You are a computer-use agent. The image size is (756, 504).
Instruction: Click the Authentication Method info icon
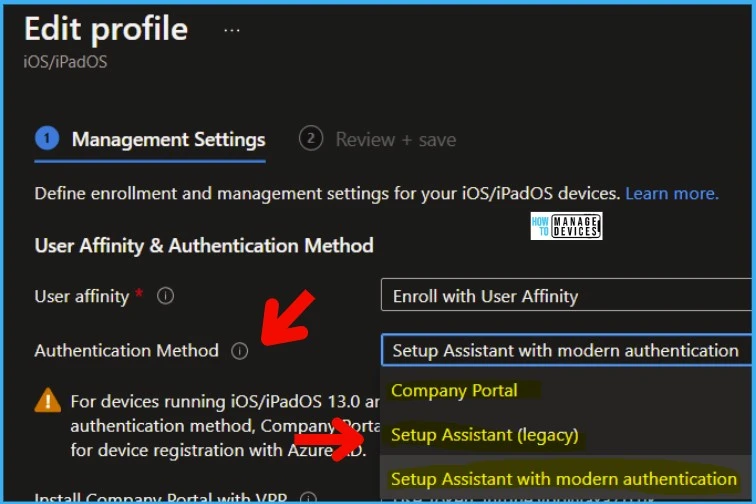click(240, 351)
